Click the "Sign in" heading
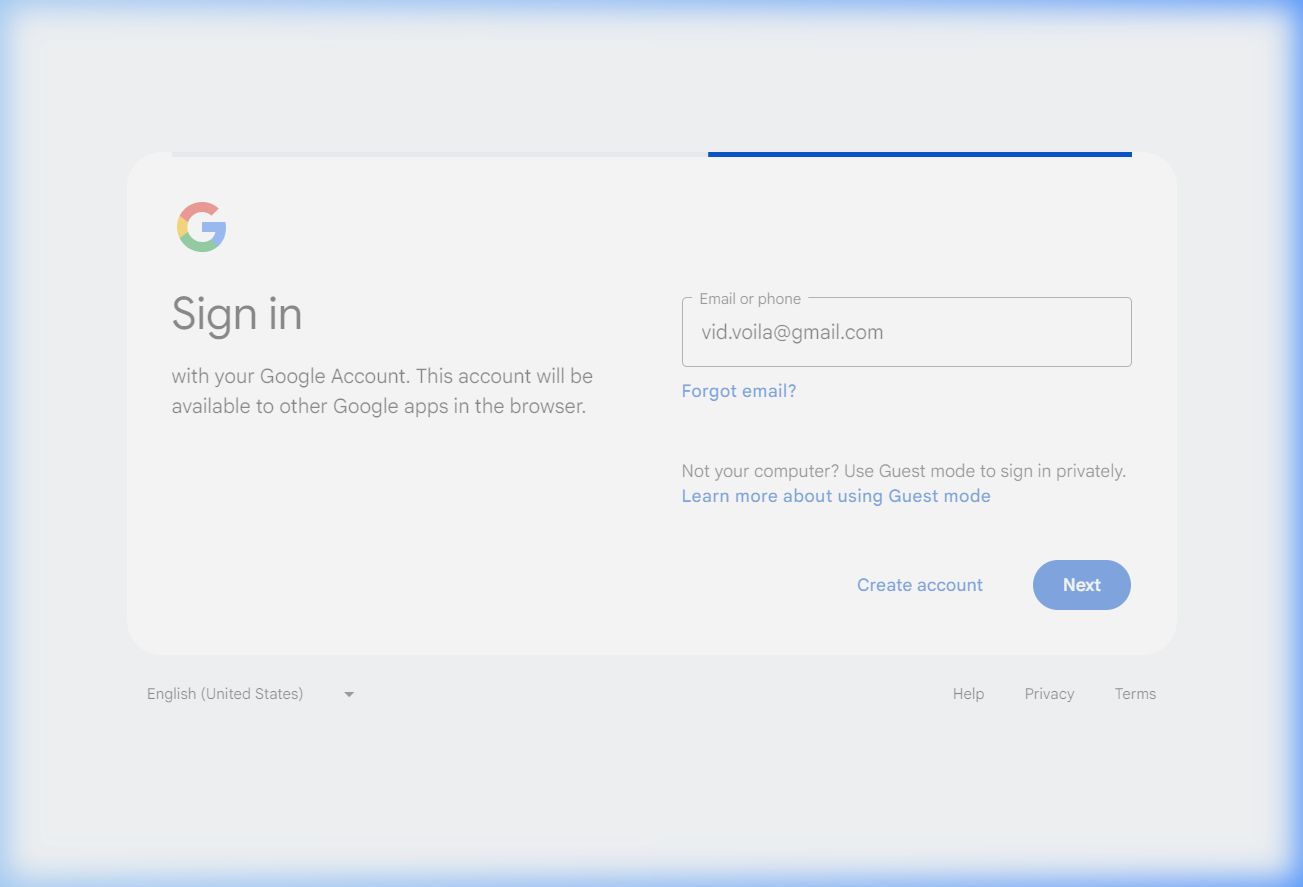1303x887 pixels. coord(237,314)
